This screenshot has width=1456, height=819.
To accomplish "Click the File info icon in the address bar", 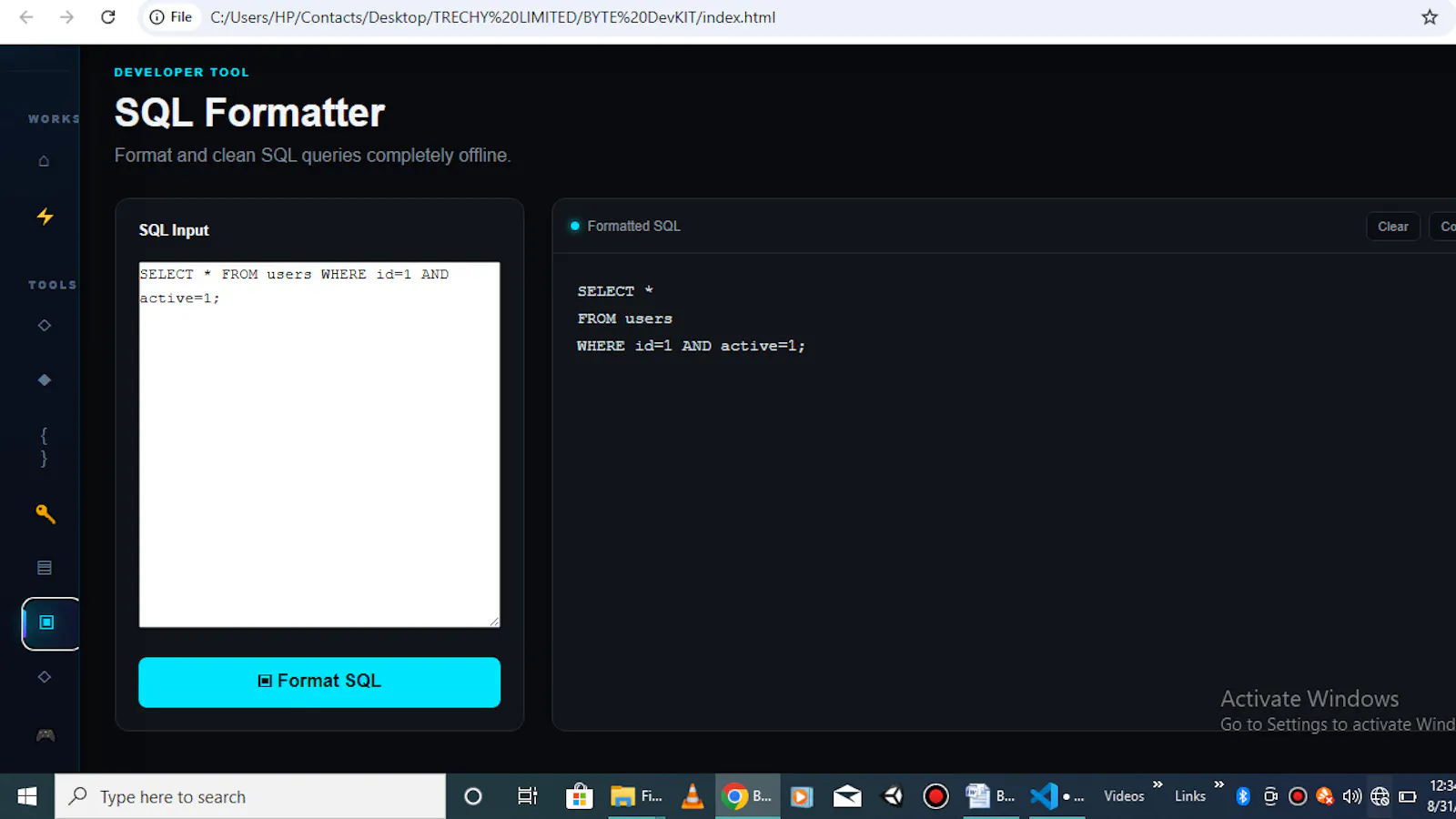I will point(170,16).
